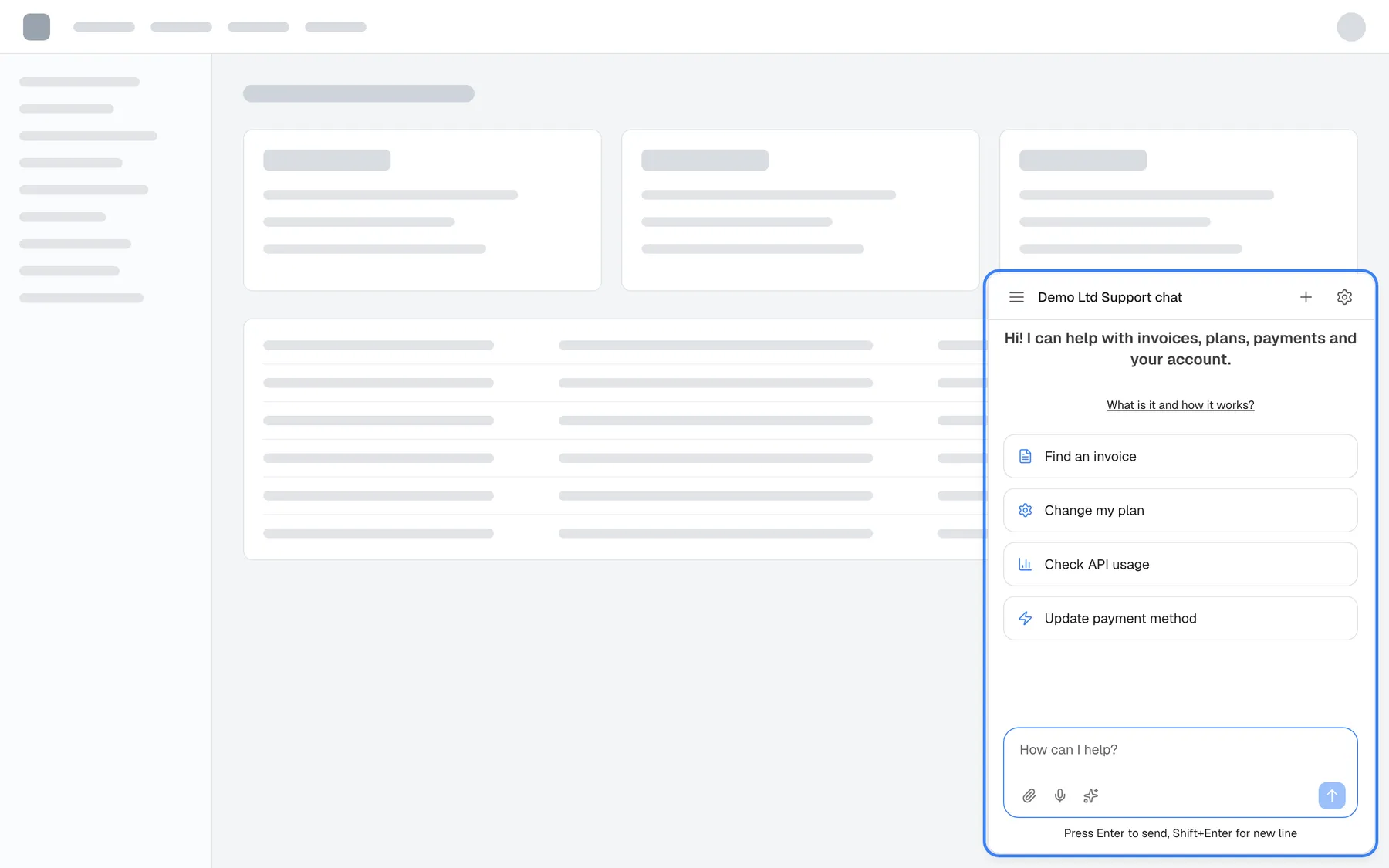Pick the Check API usage suggestion
The height and width of the screenshot is (868, 1389).
tap(1180, 564)
